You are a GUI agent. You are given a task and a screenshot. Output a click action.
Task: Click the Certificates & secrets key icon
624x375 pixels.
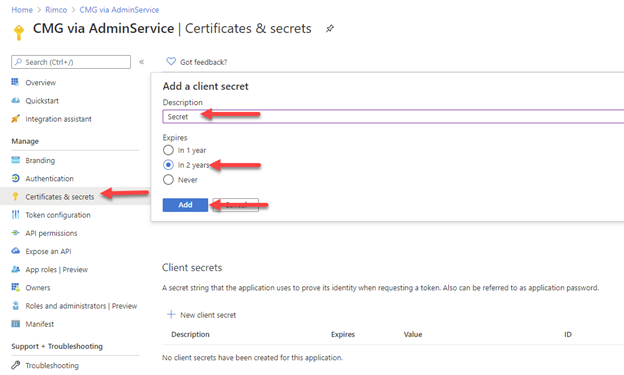click(x=15, y=196)
